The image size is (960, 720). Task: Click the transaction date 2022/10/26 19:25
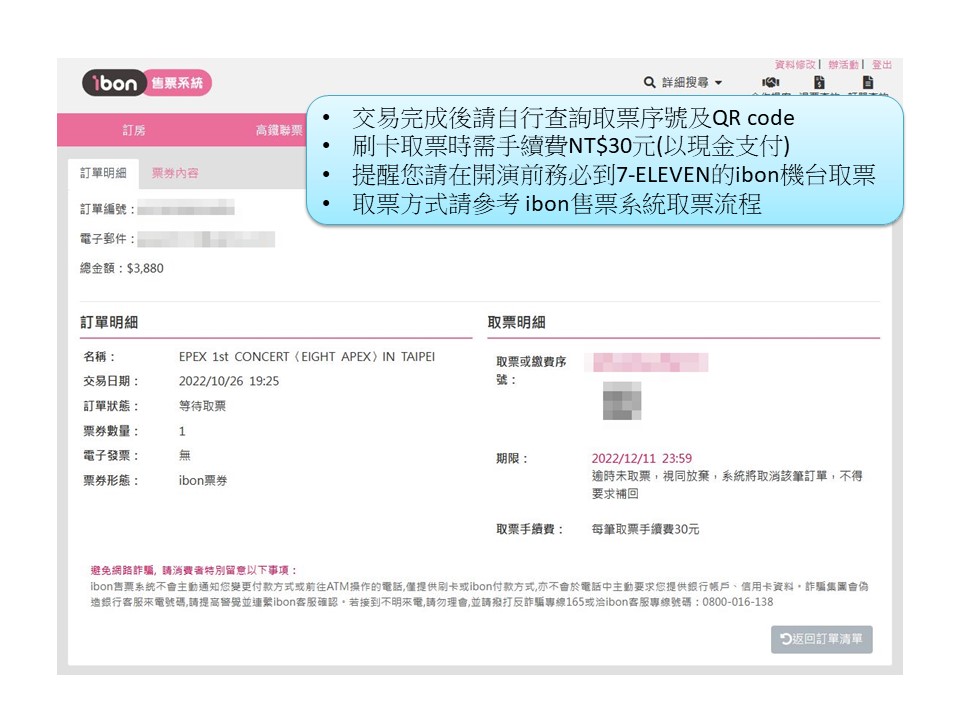click(229, 381)
